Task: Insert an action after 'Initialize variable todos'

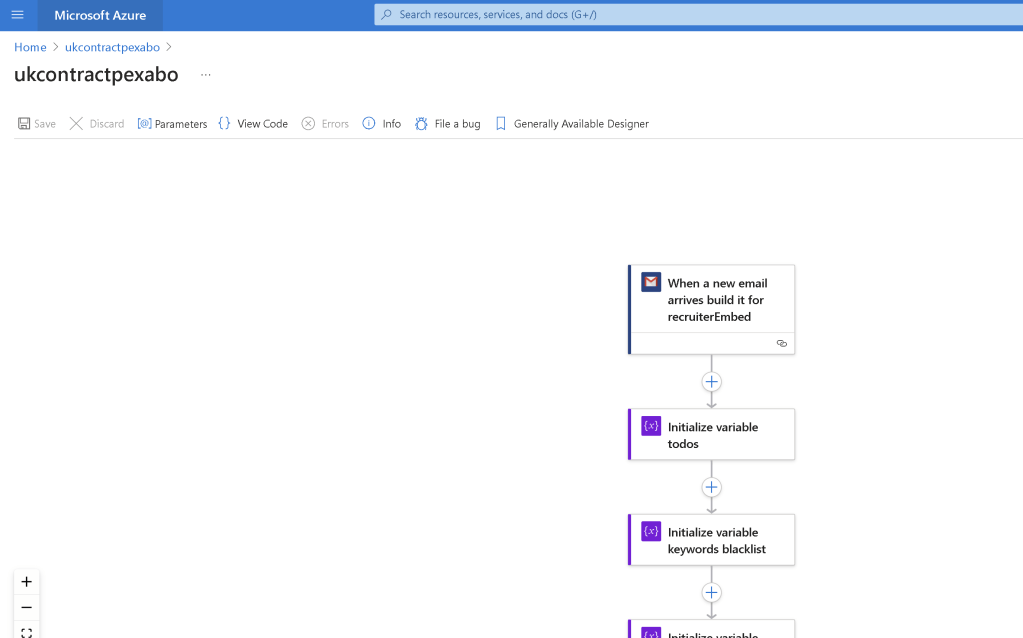Action: (x=711, y=487)
